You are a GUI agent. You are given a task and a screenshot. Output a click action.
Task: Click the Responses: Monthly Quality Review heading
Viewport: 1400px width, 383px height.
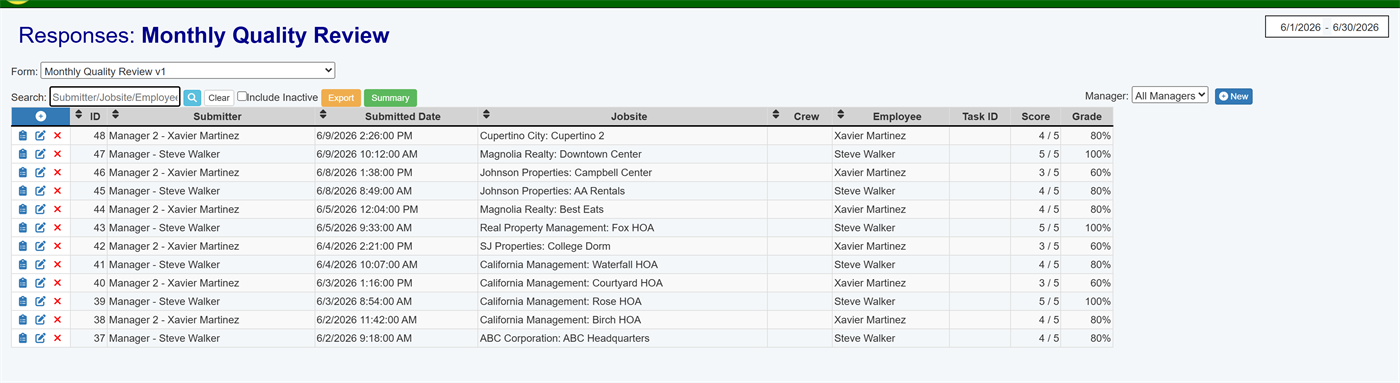pyautogui.click(x=204, y=36)
